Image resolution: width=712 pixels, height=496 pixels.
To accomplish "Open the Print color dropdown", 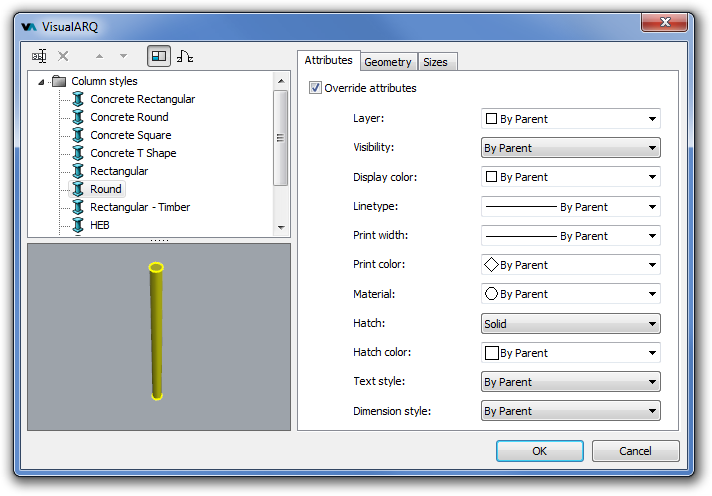I will (x=570, y=265).
